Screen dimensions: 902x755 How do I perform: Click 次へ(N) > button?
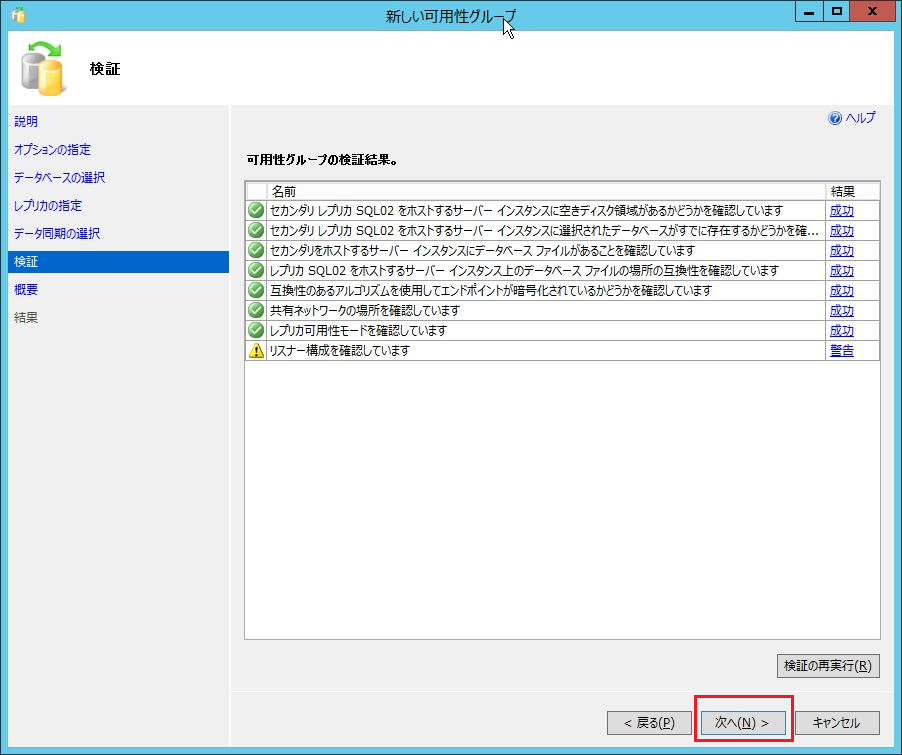pos(742,722)
